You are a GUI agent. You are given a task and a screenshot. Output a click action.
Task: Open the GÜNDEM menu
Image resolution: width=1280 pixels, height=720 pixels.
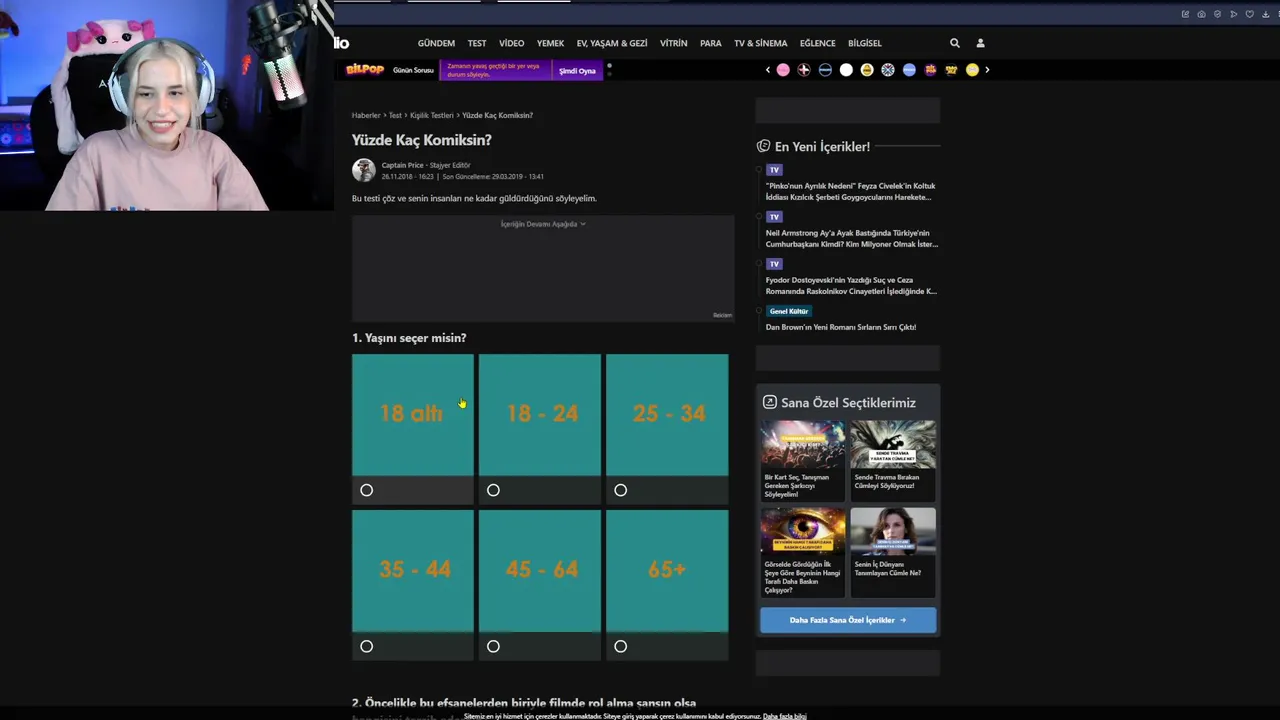[x=436, y=43]
